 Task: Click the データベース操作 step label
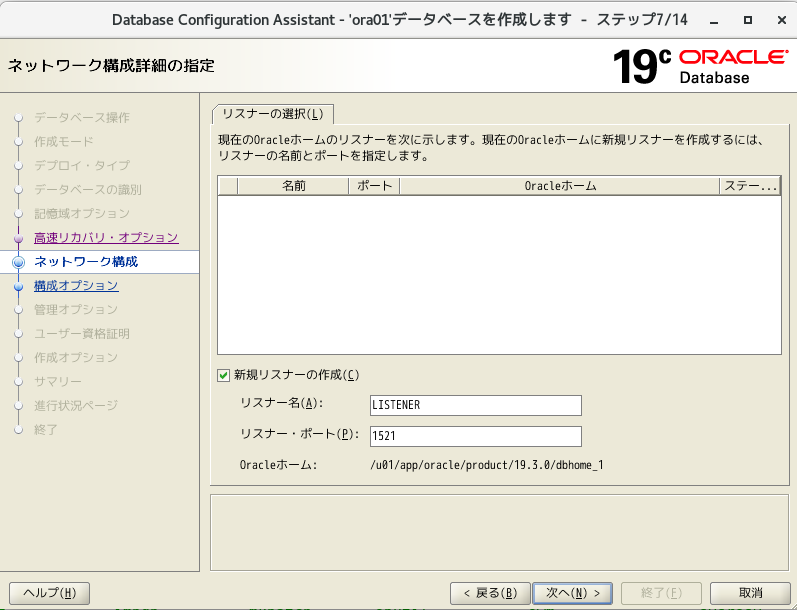click(x=82, y=117)
